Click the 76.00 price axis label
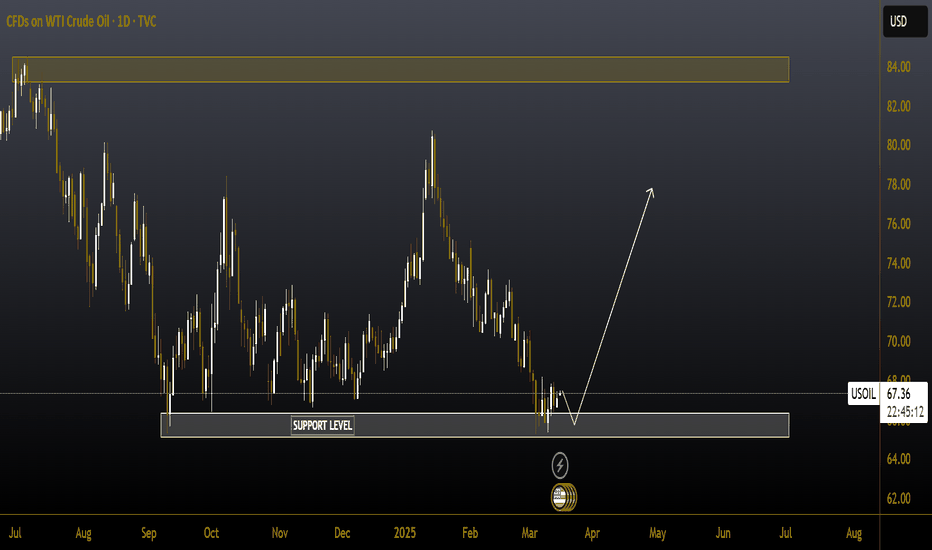This screenshot has height=550, width=932. tap(898, 224)
